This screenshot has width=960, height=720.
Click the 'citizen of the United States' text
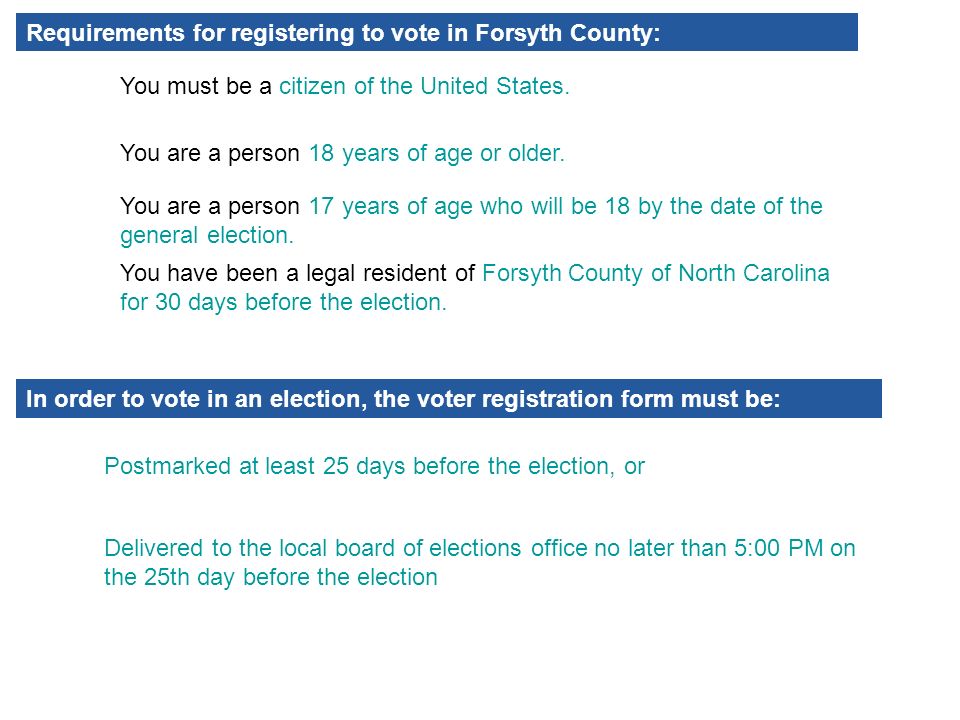pos(424,86)
